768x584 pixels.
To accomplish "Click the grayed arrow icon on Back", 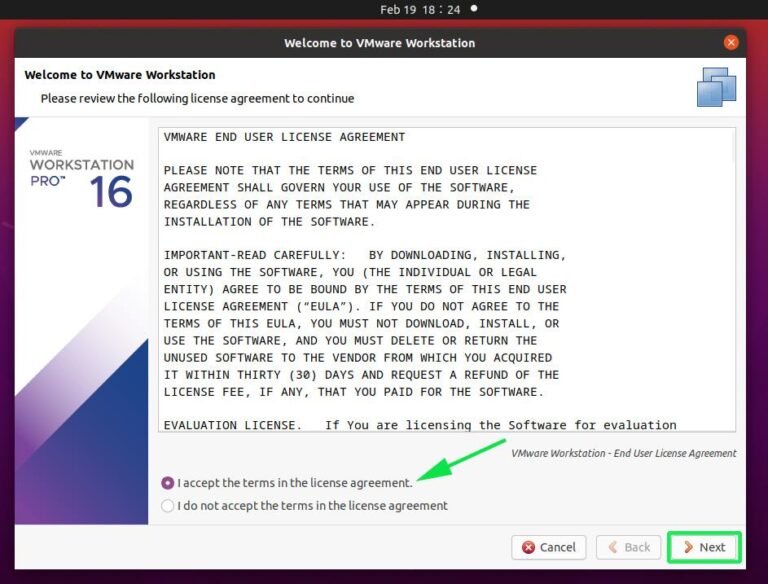I will (x=612, y=547).
